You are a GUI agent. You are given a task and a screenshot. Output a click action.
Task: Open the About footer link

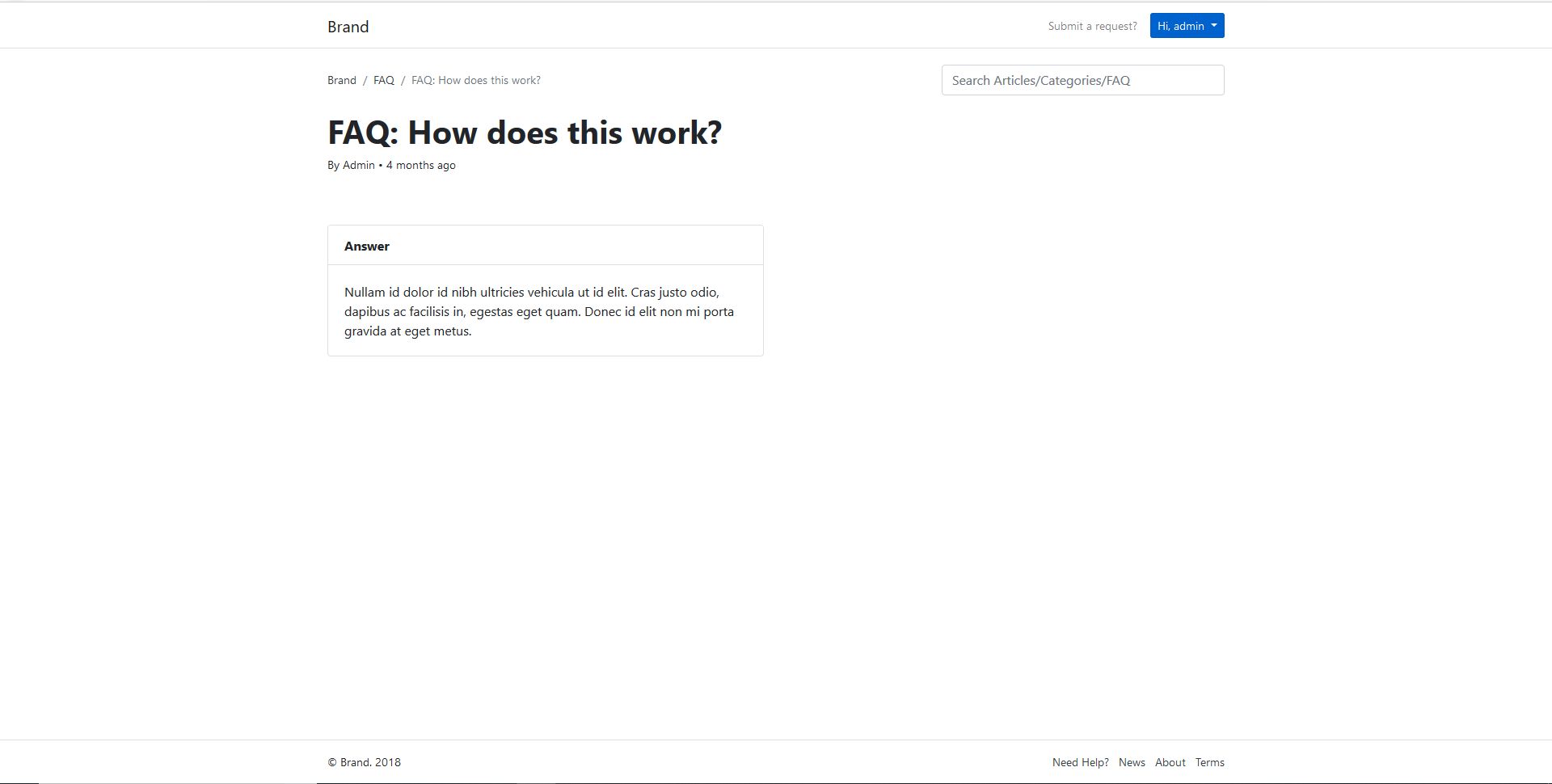click(1170, 762)
